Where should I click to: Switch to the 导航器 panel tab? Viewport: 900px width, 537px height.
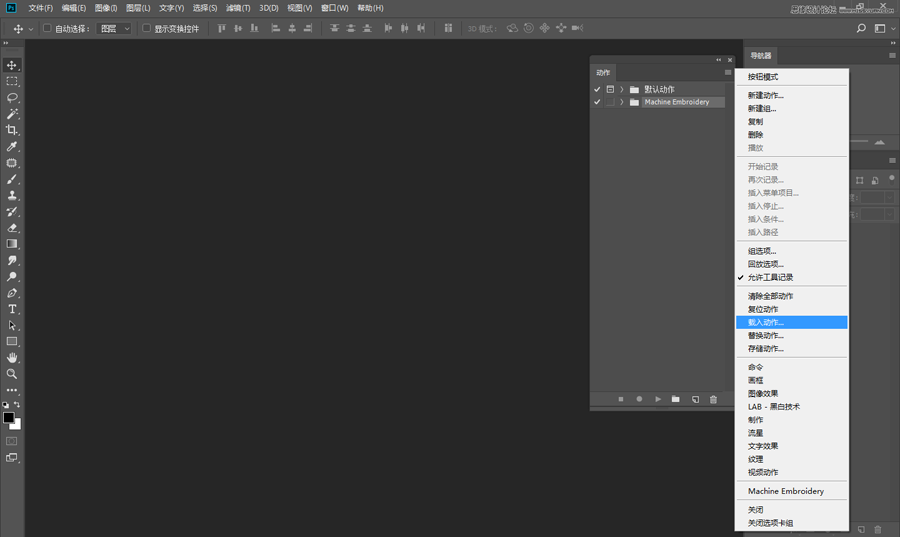pos(761,56)
